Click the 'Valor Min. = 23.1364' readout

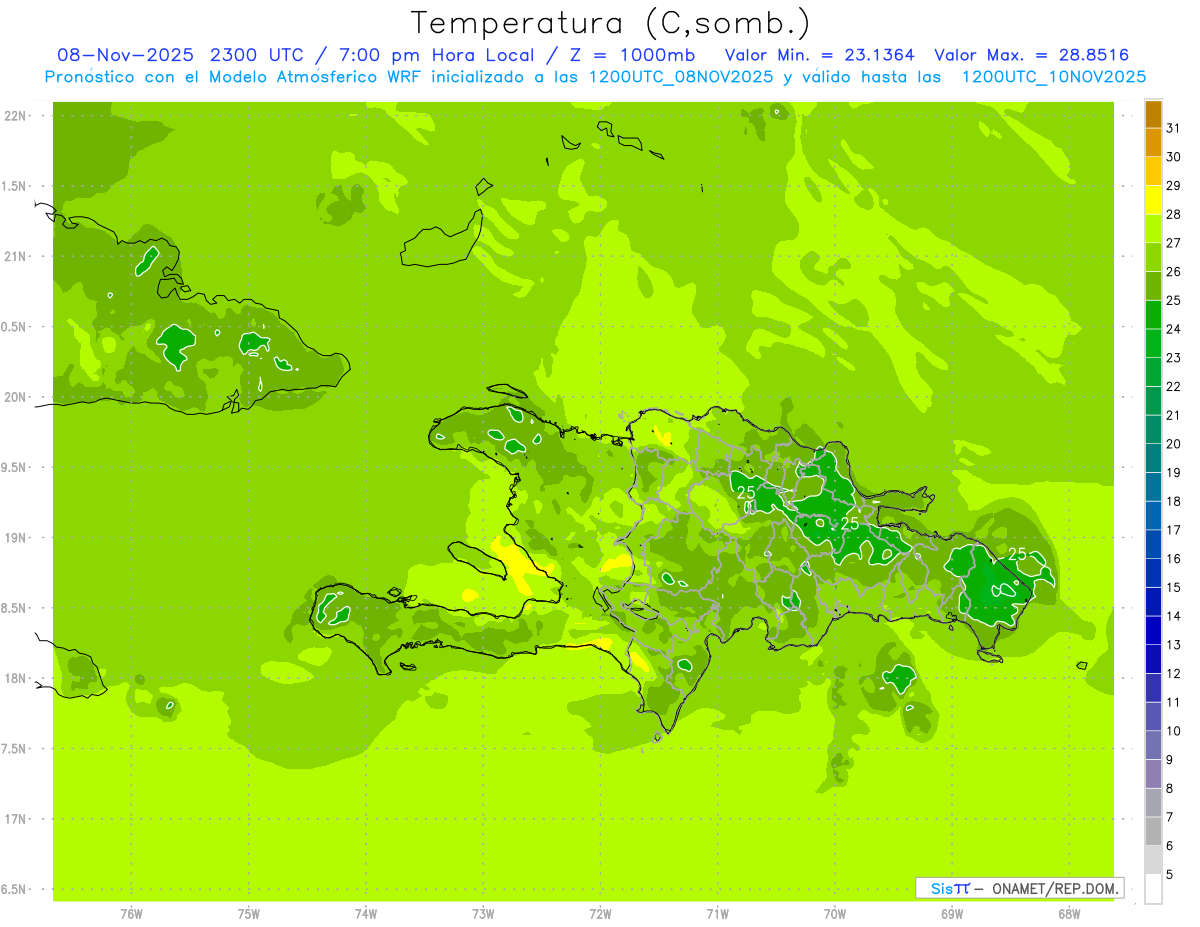click(819, 55)
